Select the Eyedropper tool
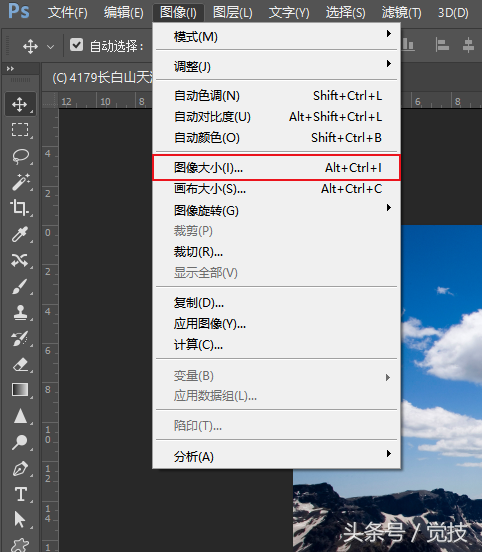The height and width of the screenshot is (552, 482). point(20,234)
